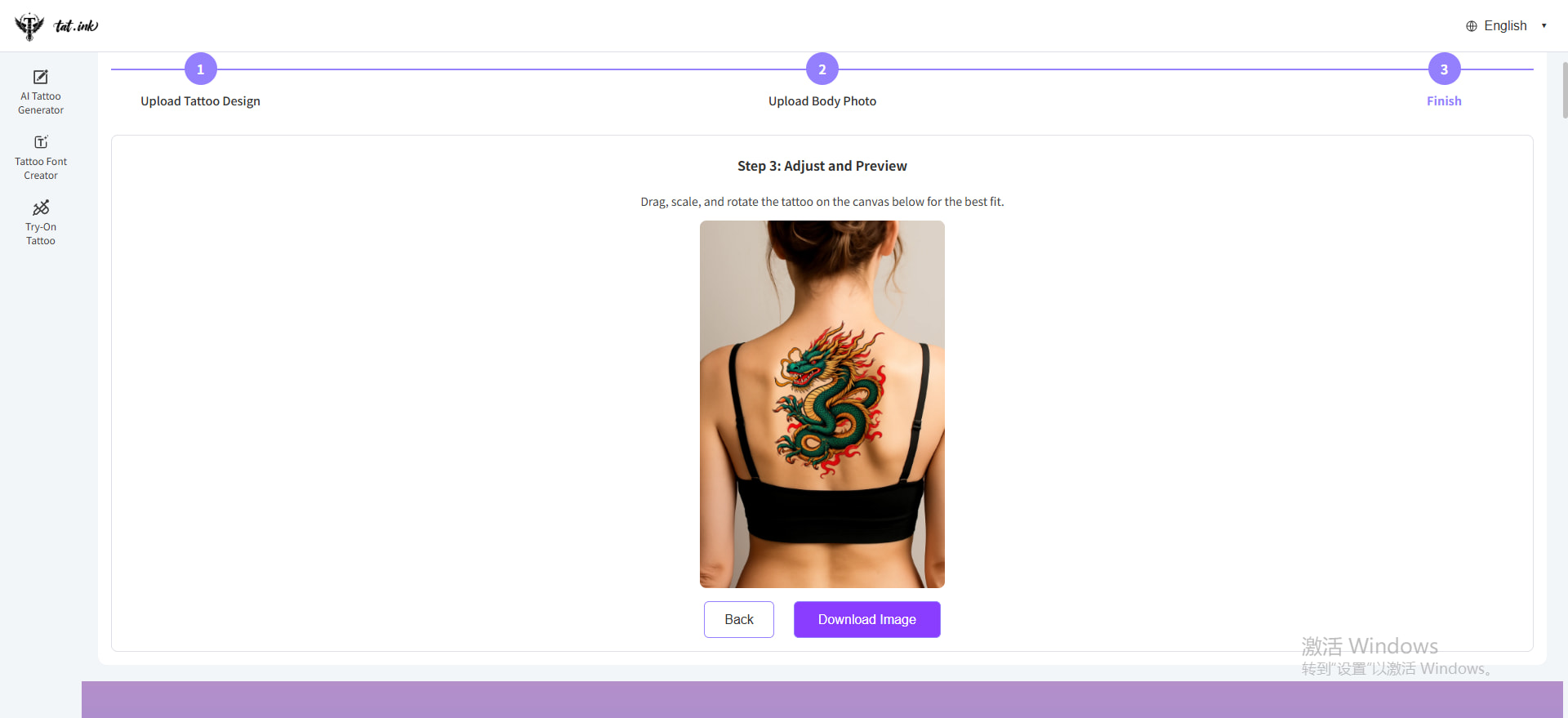This screenshot has height=718, width=1568.
Task: Select the Tattoo Font Creator icon
Action: [41, 142]
